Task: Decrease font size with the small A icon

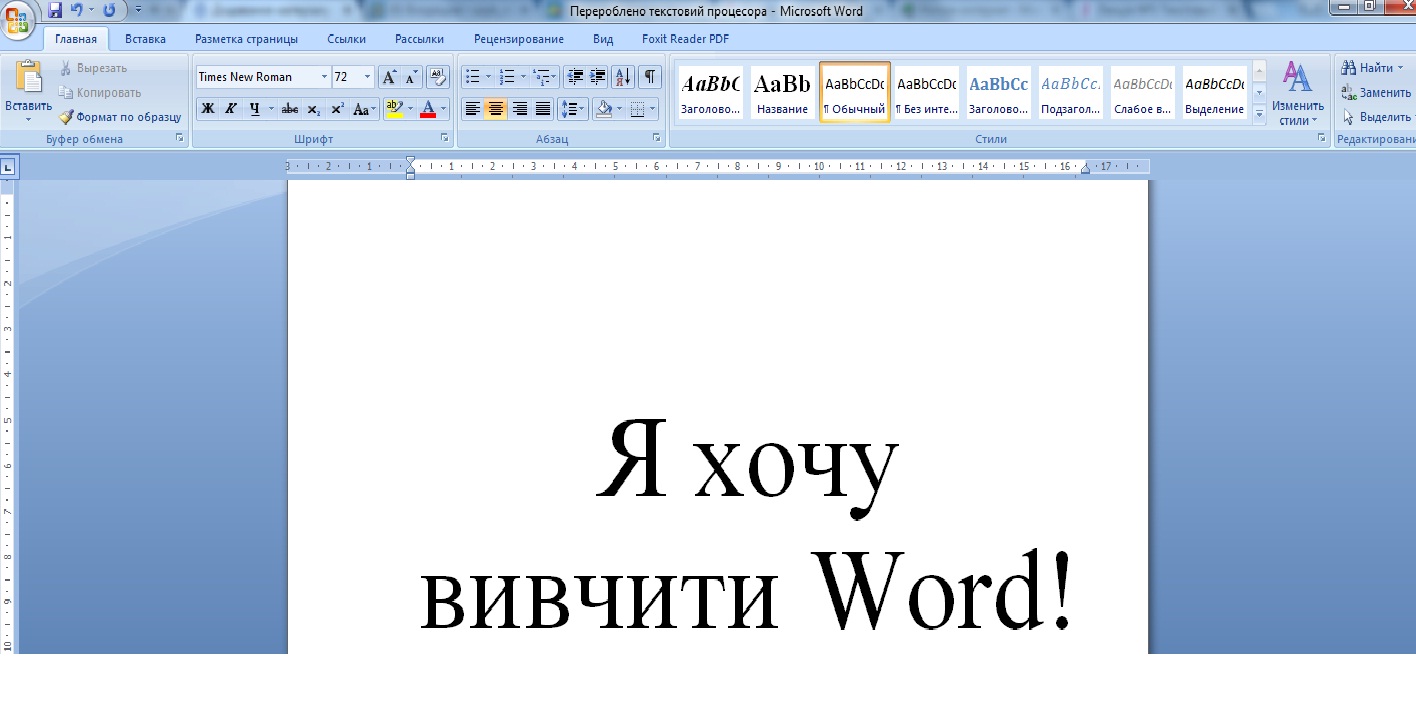Action: (411, 77)
